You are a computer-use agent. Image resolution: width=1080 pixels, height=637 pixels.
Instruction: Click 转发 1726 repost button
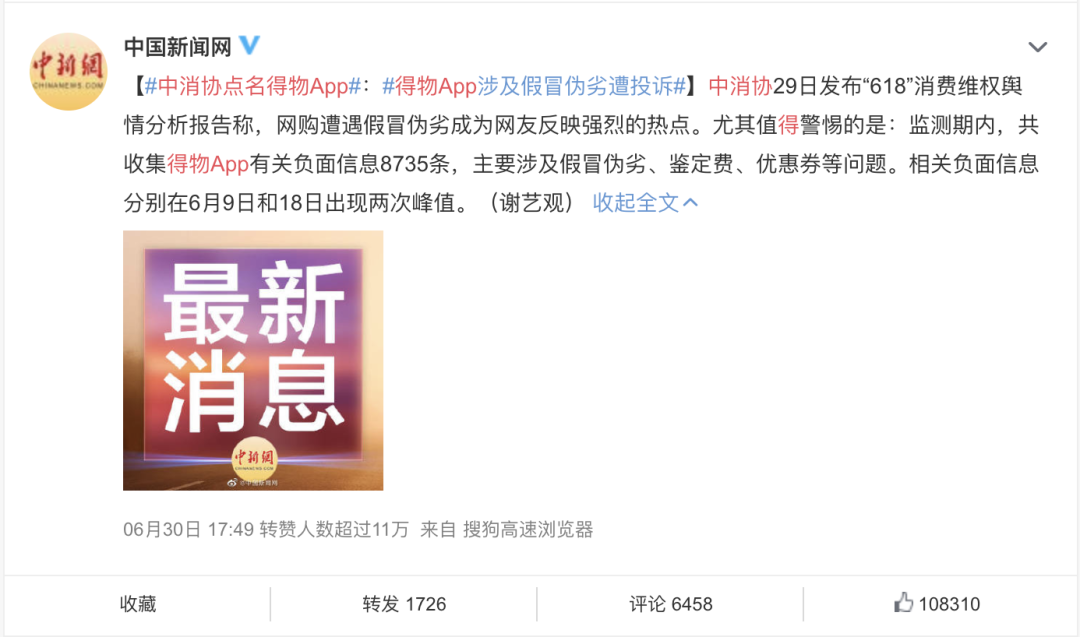404,604
